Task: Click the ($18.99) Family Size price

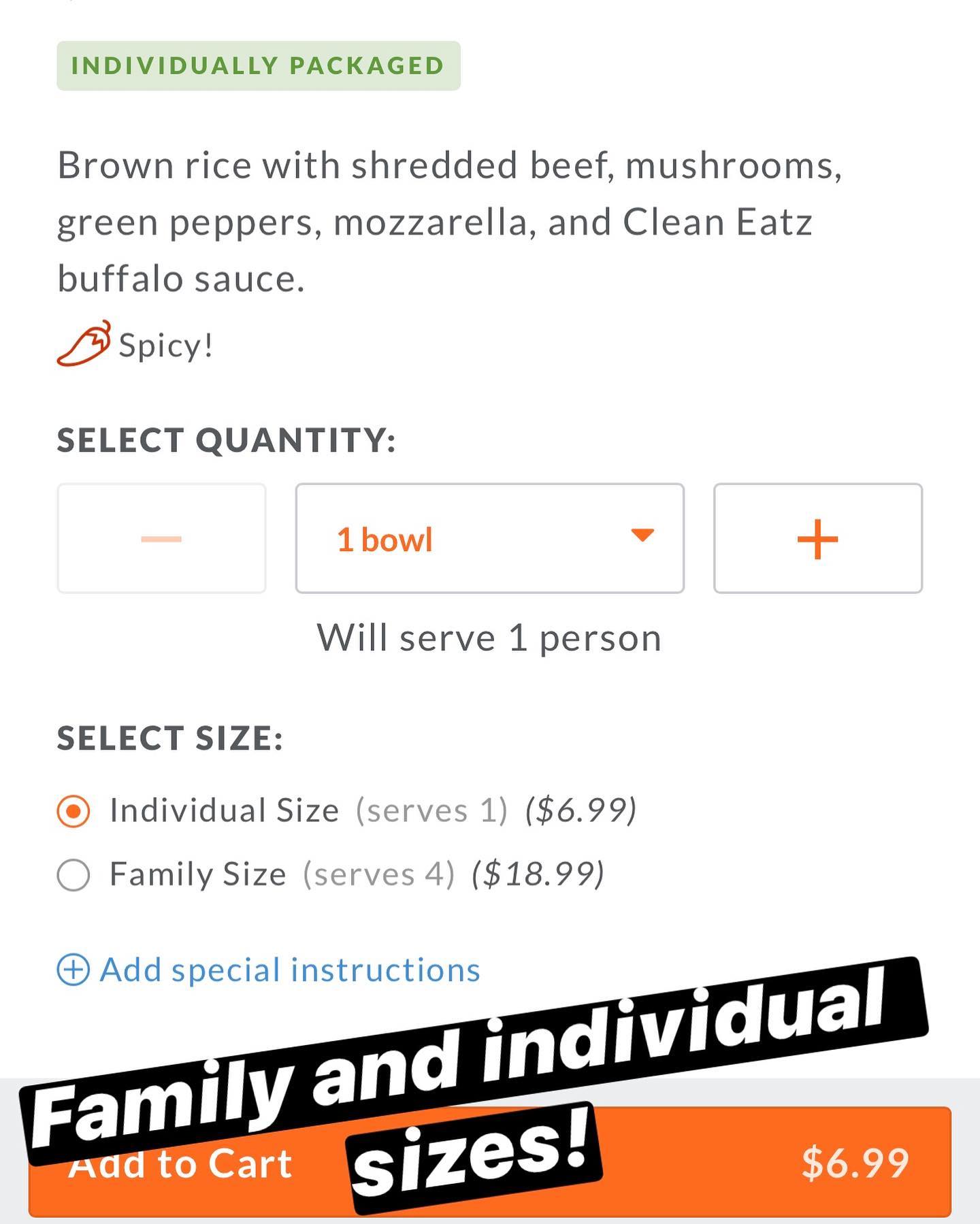Action: pos(538,874)
